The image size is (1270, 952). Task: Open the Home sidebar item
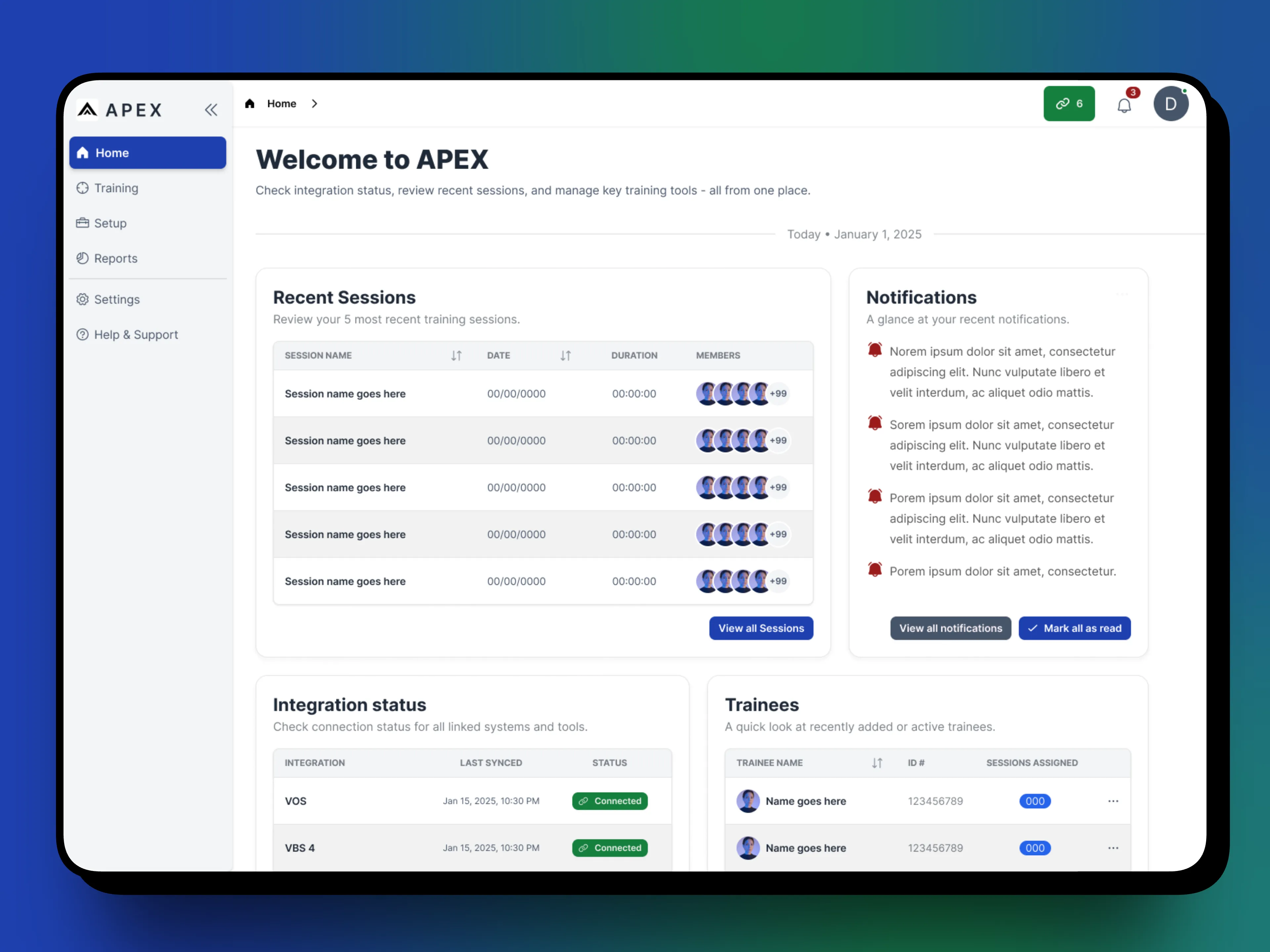click(x=148, y=153)
